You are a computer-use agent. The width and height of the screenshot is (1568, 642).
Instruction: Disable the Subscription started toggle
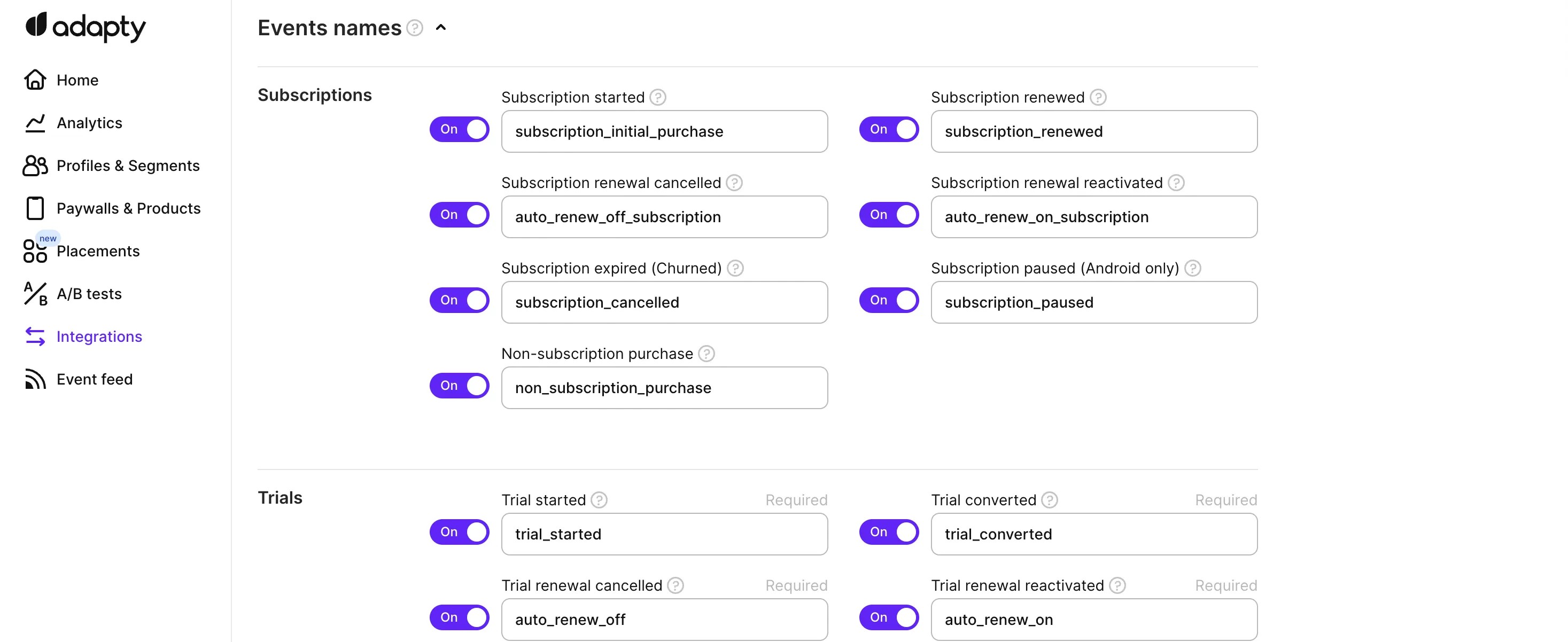(x=460, y=130)
